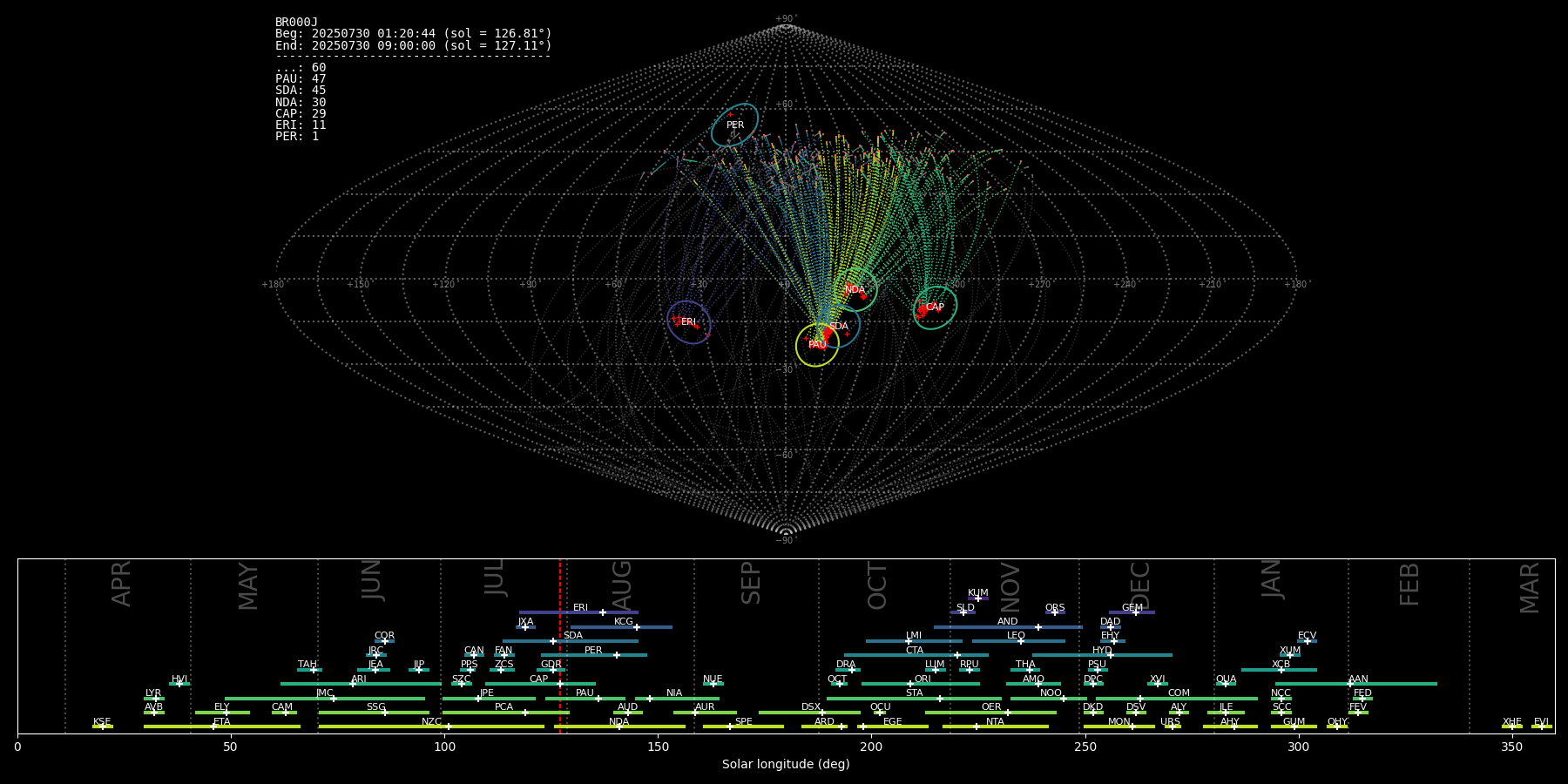This screenshot has height=784, width=1568.
Task: Click the ETA shower bar in timeline
Action: 222,727
